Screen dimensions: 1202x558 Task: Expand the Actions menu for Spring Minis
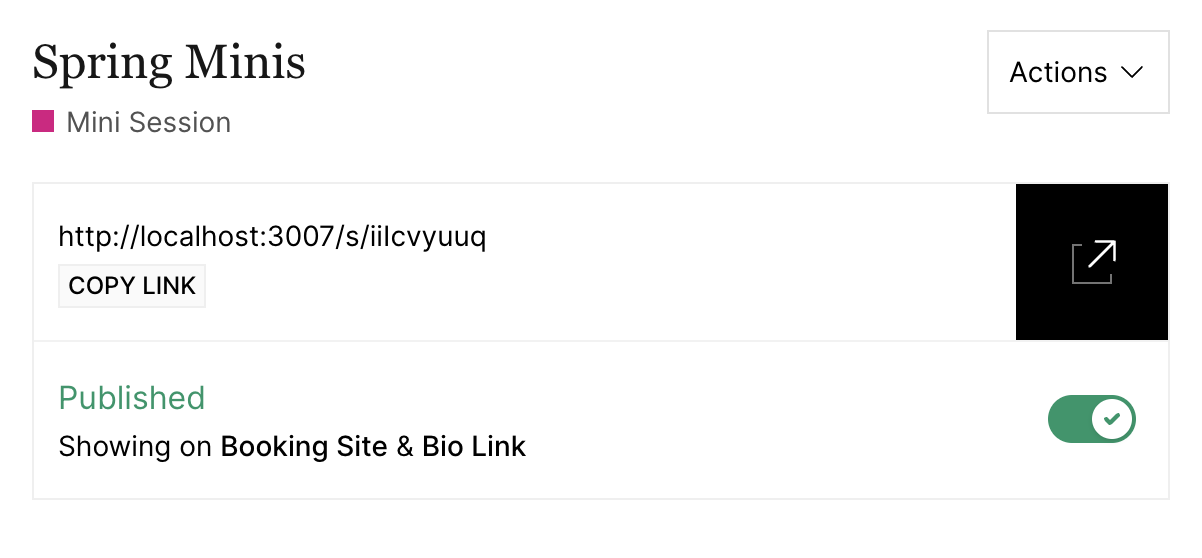click(1078, 72)
